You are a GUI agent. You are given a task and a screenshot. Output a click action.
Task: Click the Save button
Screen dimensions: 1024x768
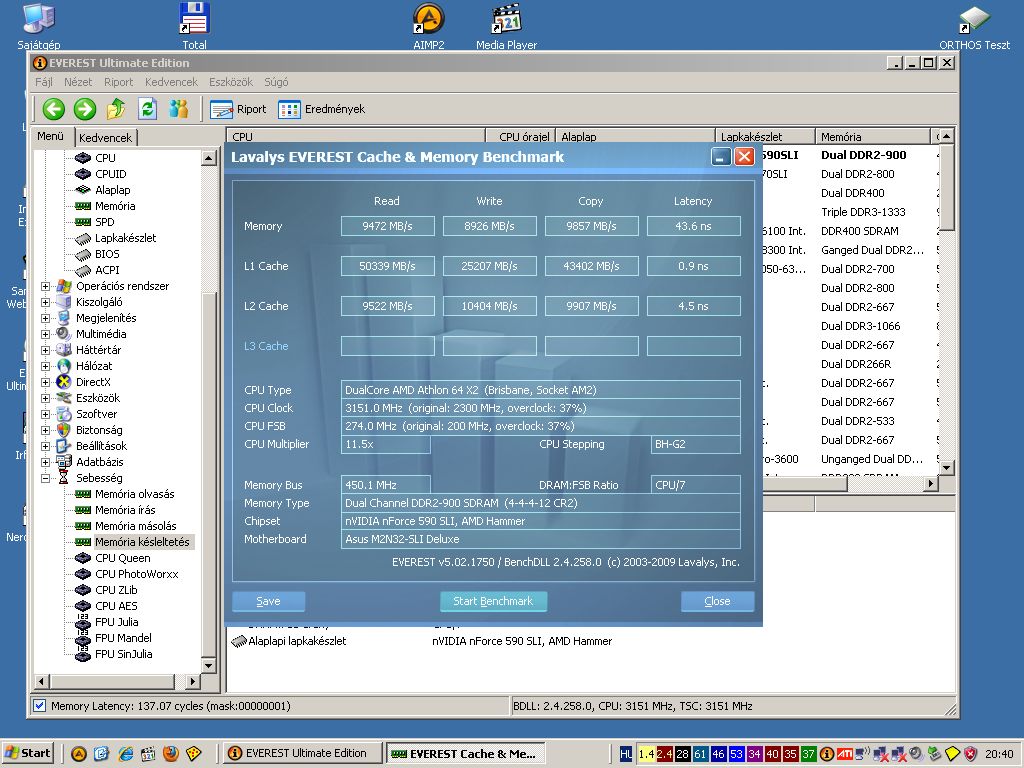[268, 601]
